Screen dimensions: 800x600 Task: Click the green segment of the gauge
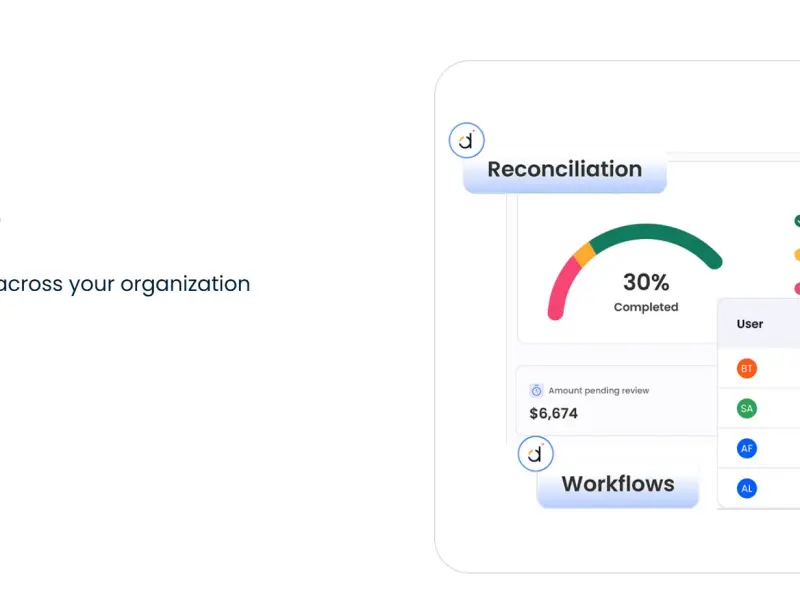tap(658, 233)
